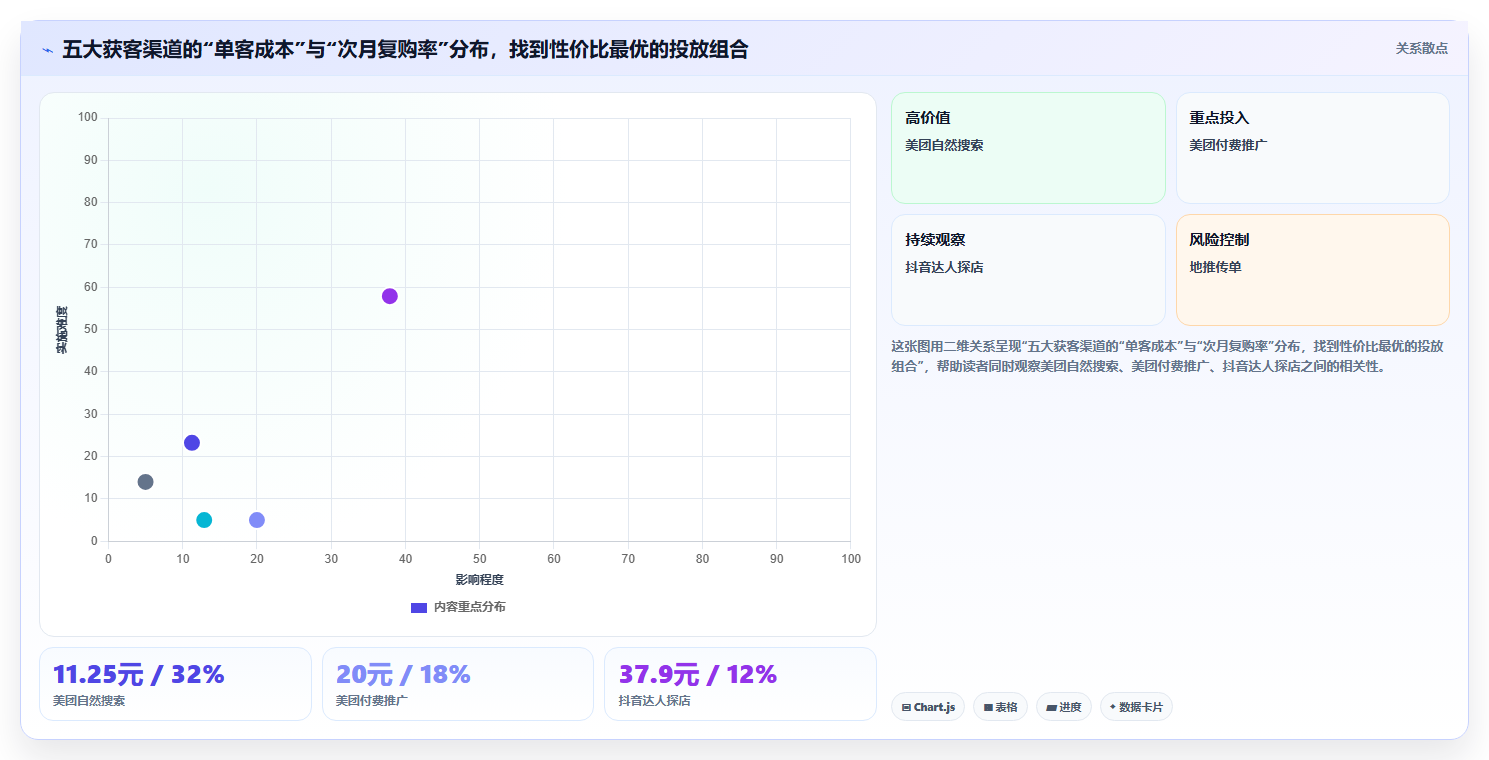Click 抖音达人探店 inside the 持续观察 card
Image resolution: width=1489 pixels, height=760 pixels.
click(x=944, y=267)
